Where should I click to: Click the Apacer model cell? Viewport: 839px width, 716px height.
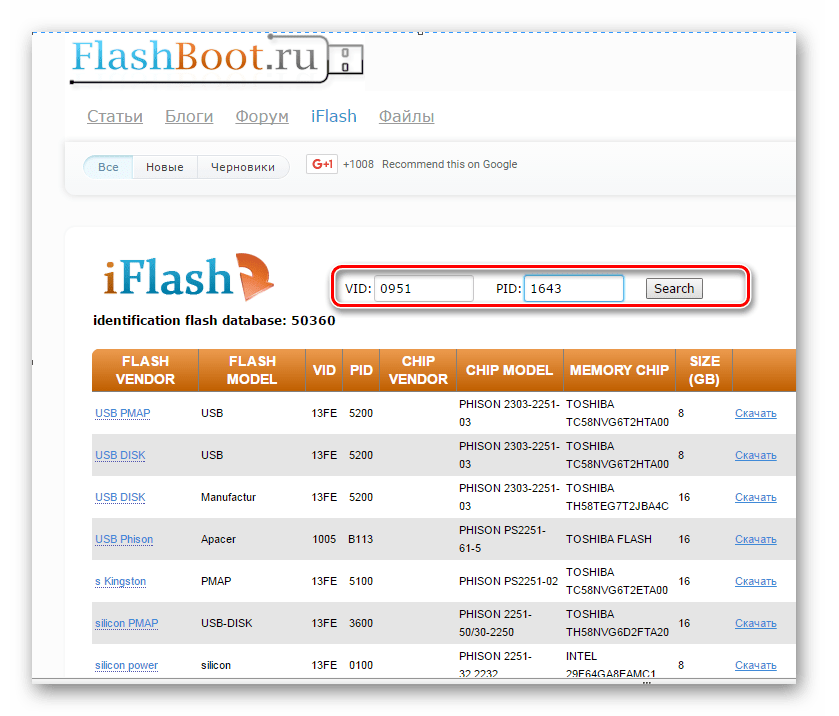pyautogui.click(x=218, y=539)
